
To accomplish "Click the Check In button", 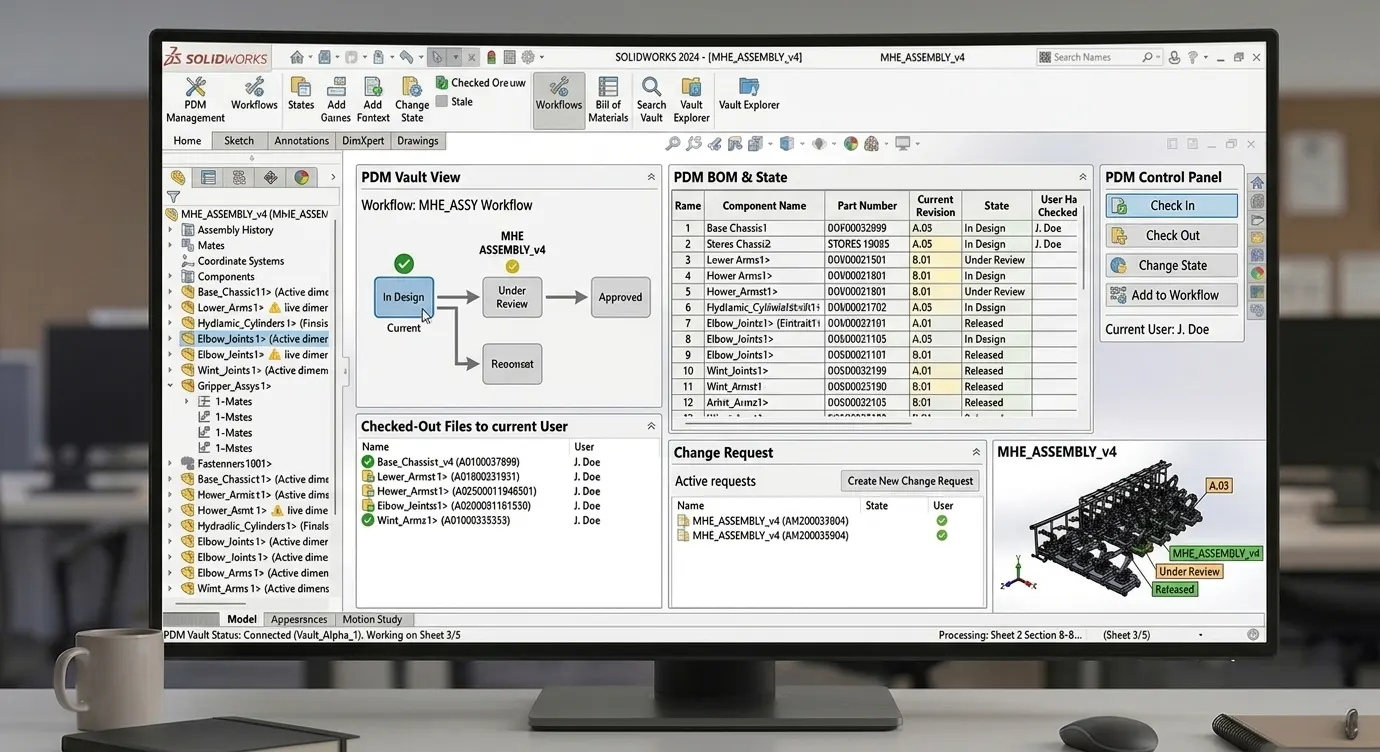I will click(x=1171, y=206).
